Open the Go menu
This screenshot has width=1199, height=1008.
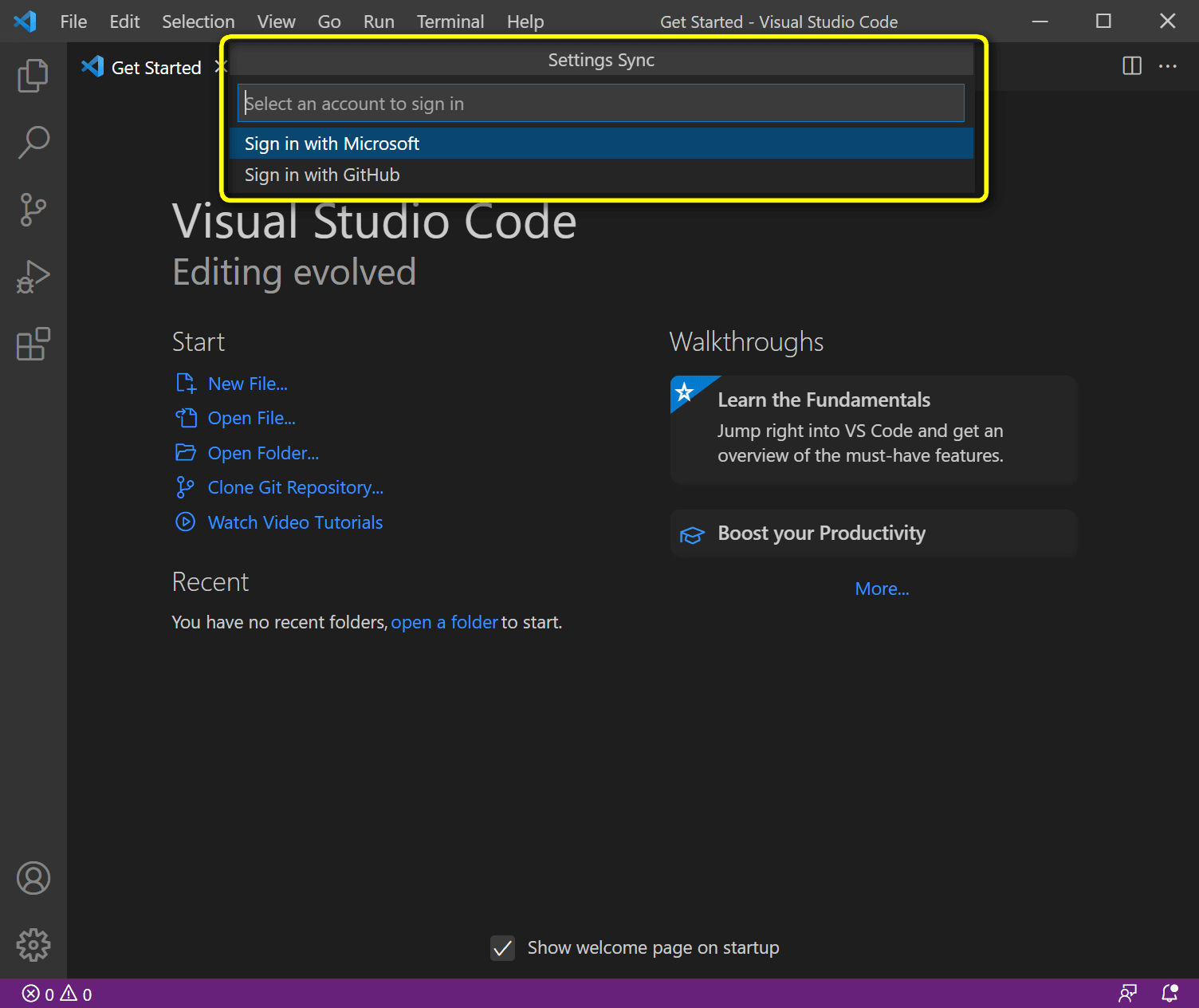pos(329,22)
